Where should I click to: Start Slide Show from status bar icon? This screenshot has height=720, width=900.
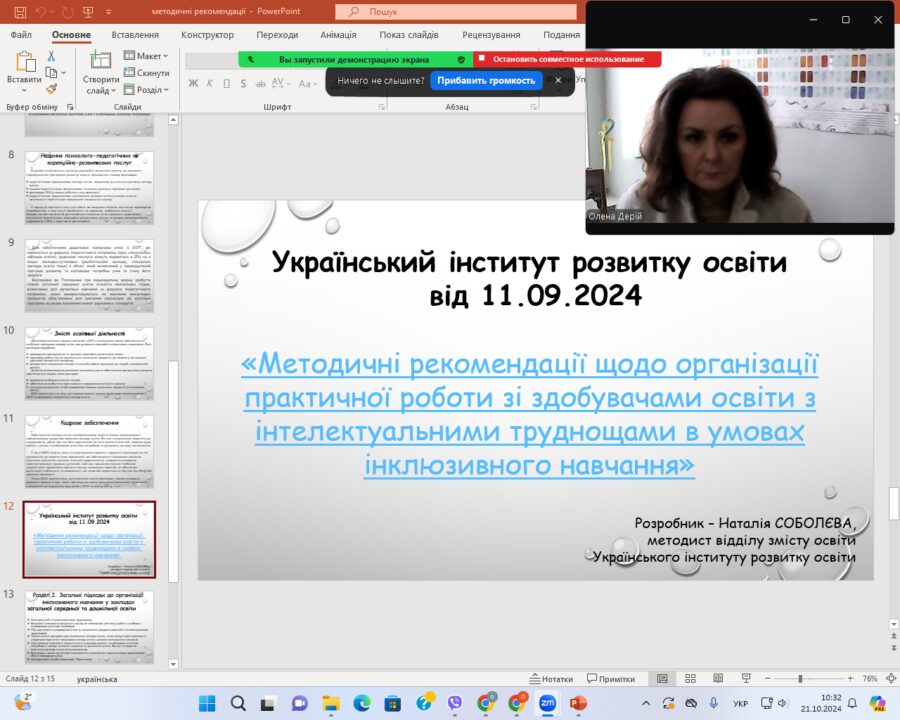click(746, 679)
